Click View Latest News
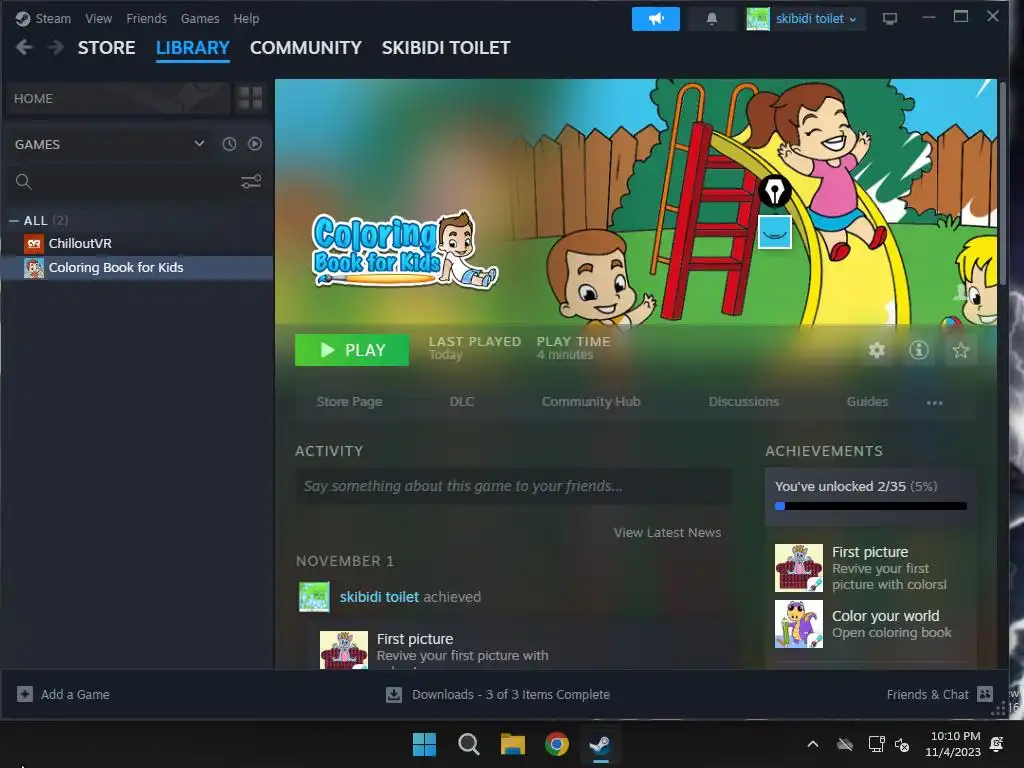 (x=667, y=532)
